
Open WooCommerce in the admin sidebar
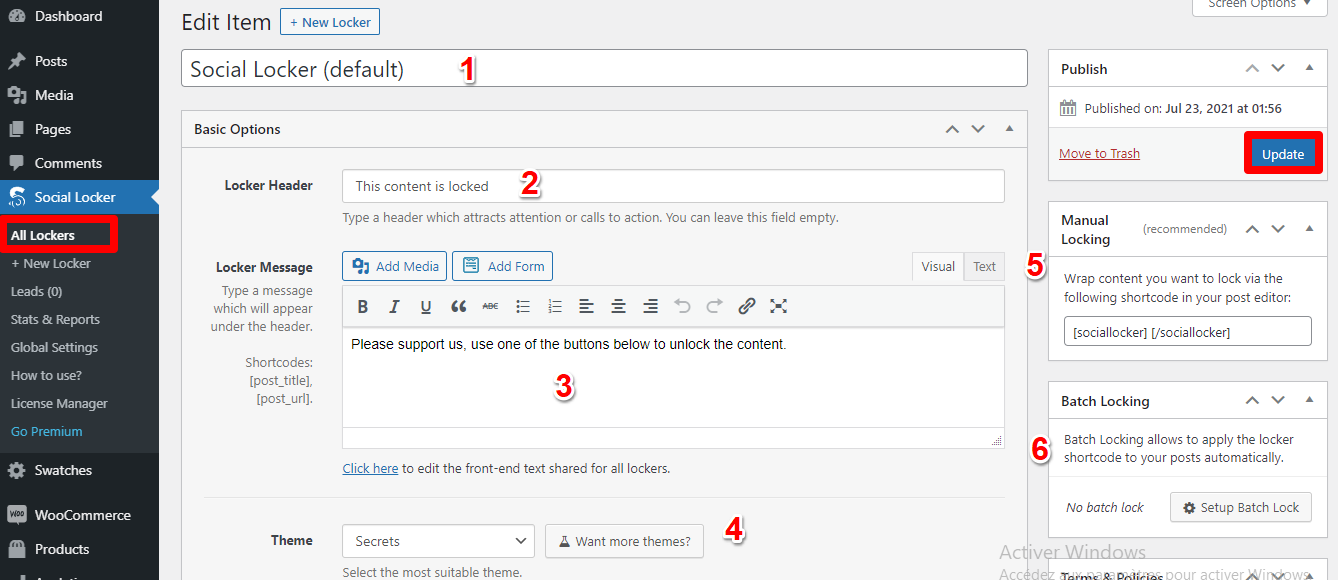pos(82,515)
